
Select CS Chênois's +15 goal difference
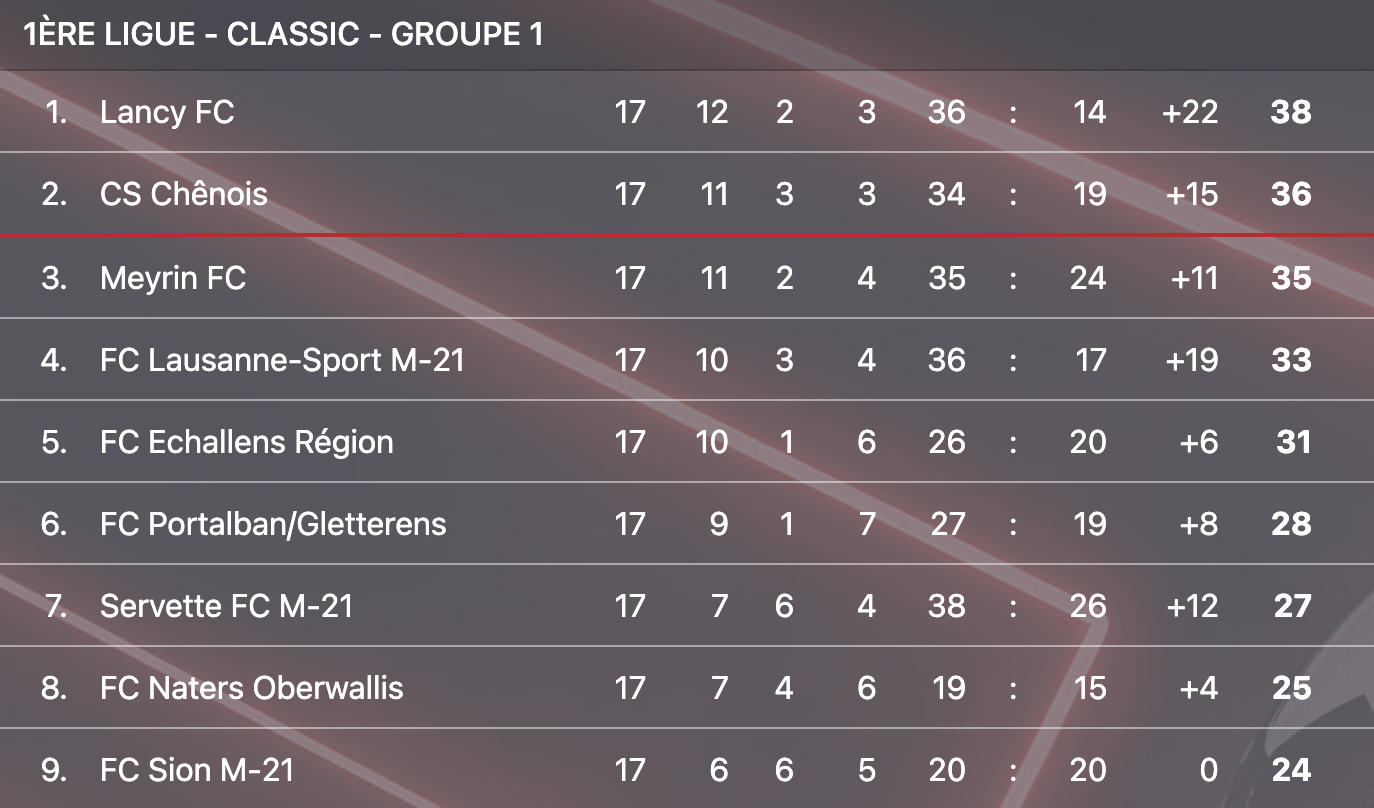click(1192, 193)
